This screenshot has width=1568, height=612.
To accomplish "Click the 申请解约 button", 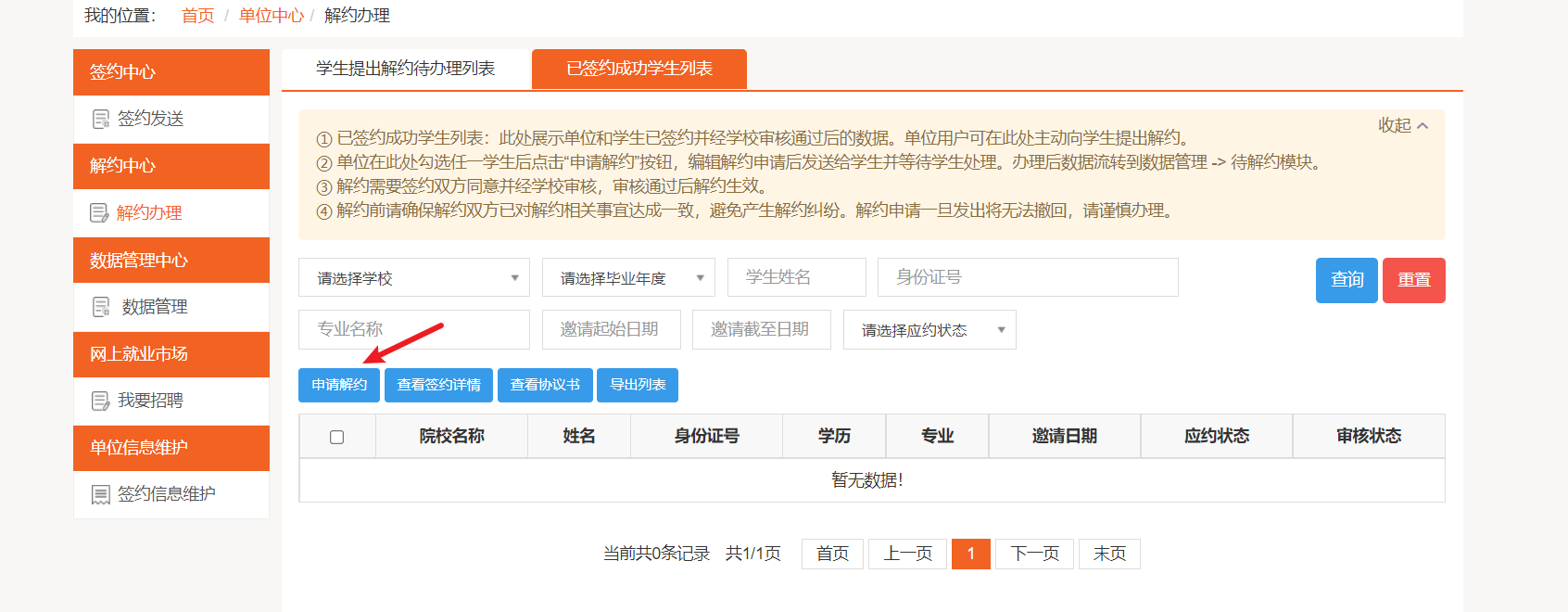I will point(339,385).
